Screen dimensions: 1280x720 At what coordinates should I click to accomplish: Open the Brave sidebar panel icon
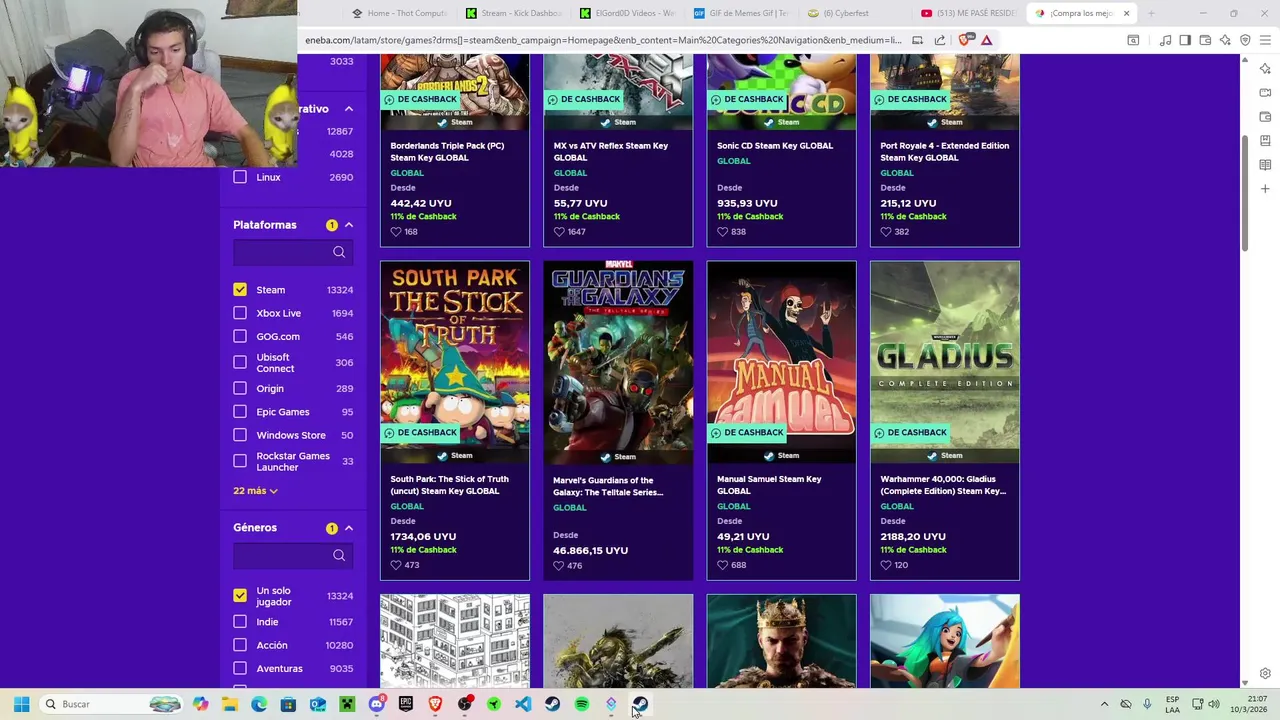[1185, 40]
